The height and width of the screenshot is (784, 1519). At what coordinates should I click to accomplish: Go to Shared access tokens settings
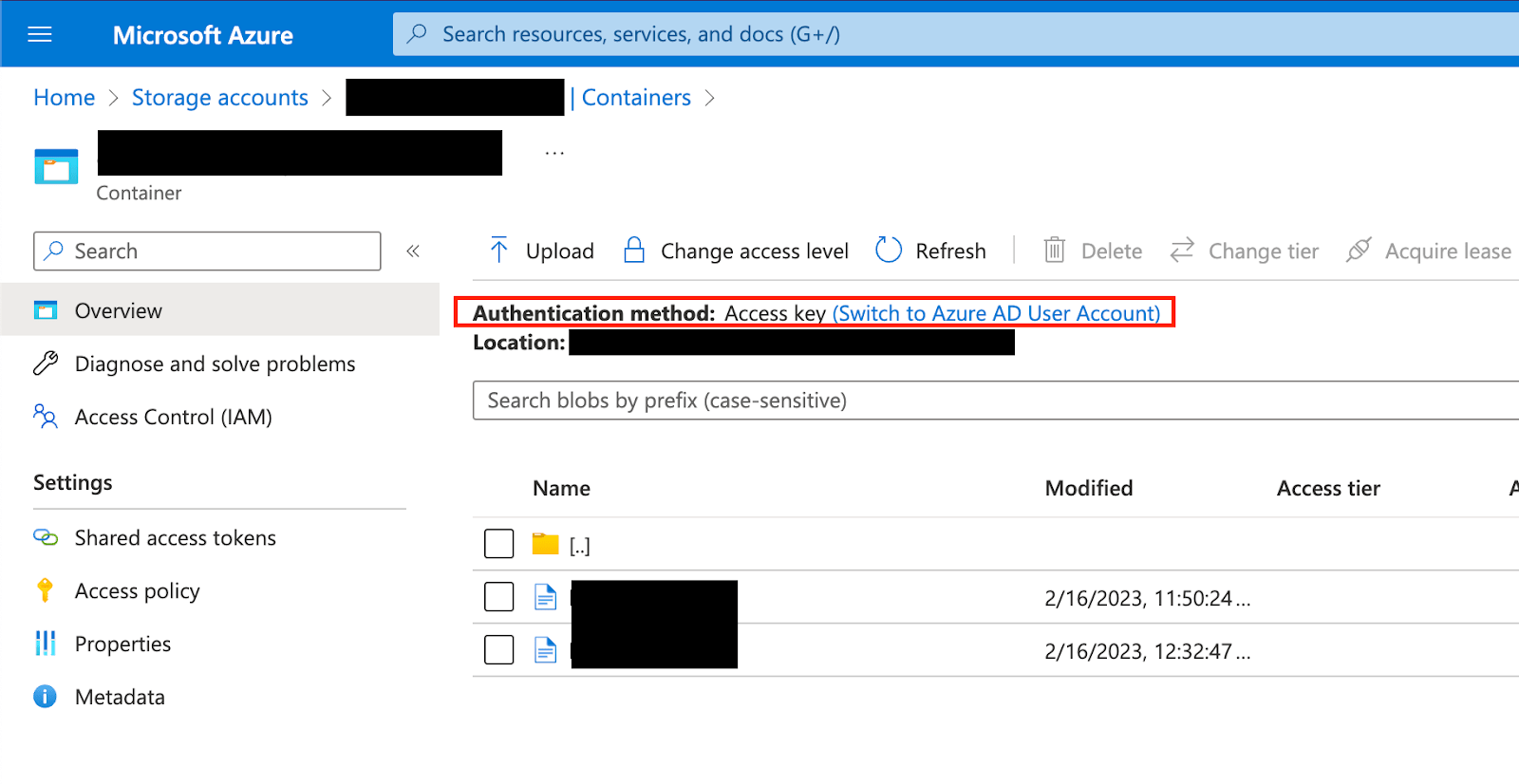[x=175, y=538]
